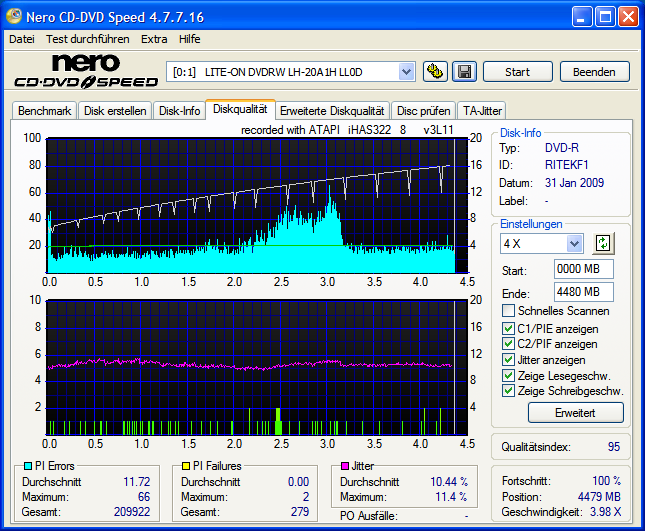Click the Start 0000 MB input field

(584, 269)
